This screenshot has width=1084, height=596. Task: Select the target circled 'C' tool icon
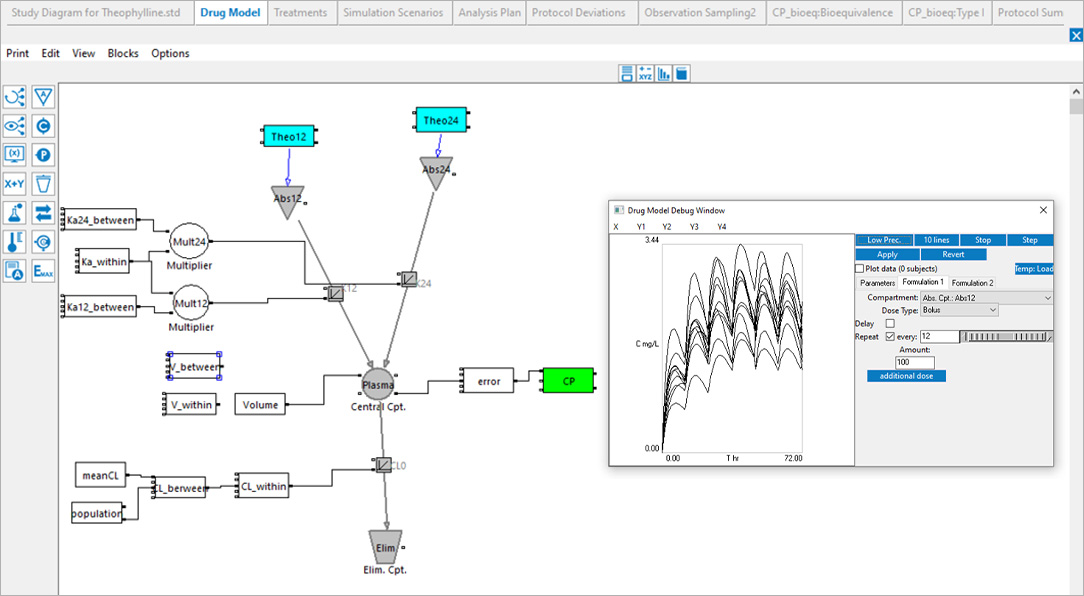tap(44, 242)
